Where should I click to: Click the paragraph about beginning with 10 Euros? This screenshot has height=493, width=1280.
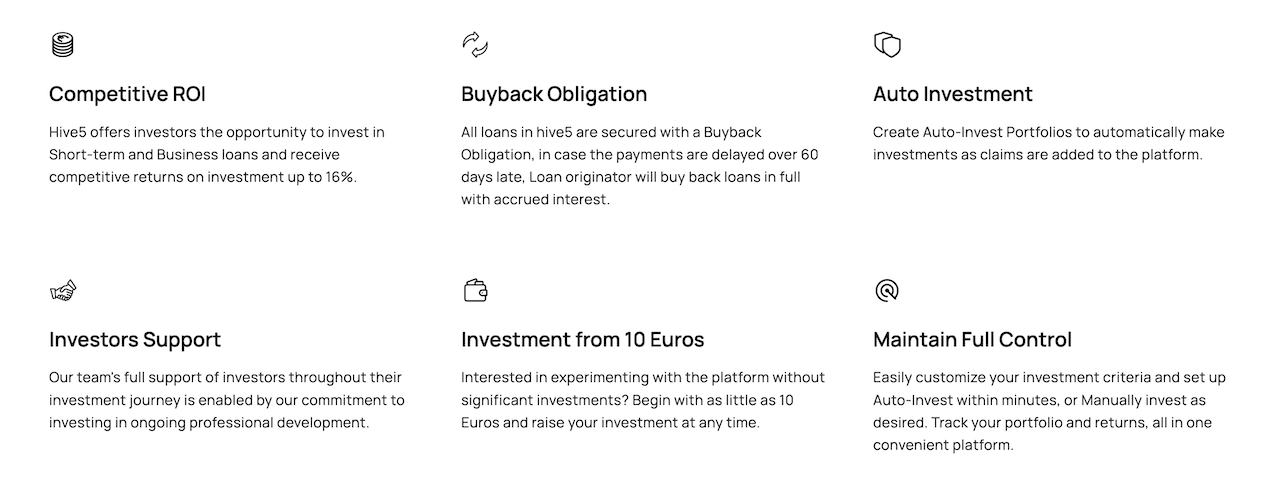[x=642, y=400]
